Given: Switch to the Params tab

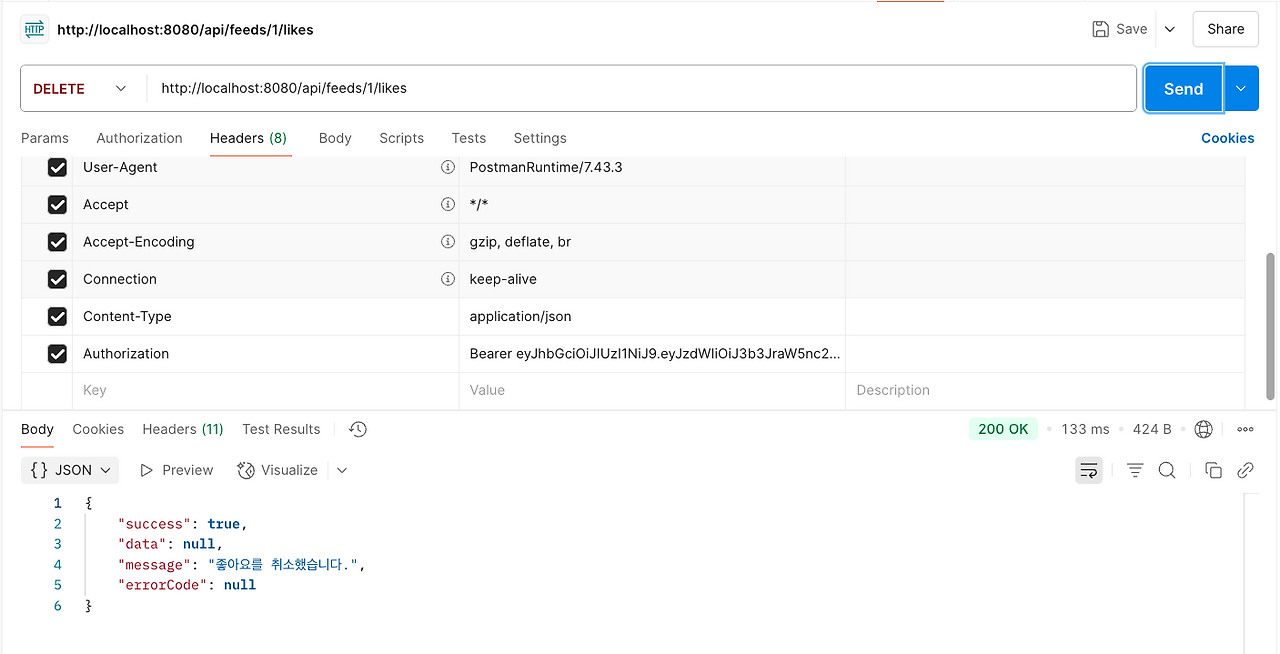Looking at the screenshot, I should click(45, 138).
